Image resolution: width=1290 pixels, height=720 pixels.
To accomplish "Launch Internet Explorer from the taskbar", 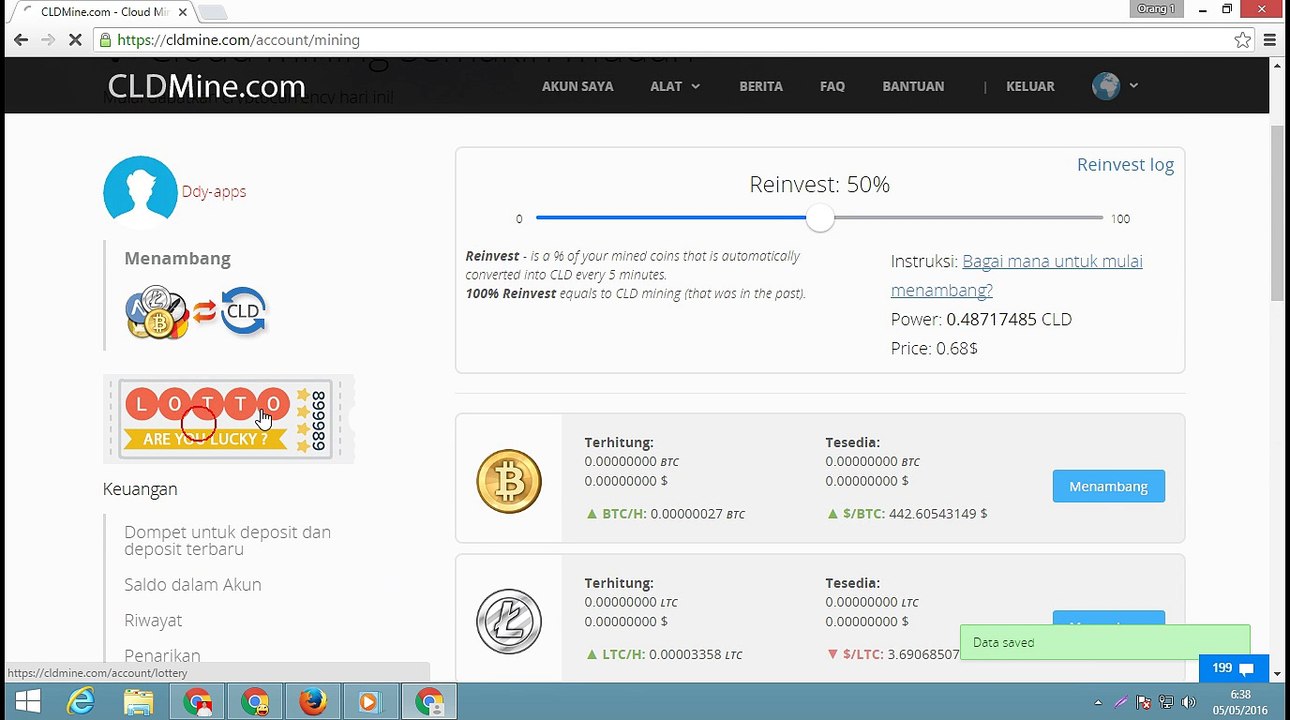I will pyautogui.click(x=80, y=702).
